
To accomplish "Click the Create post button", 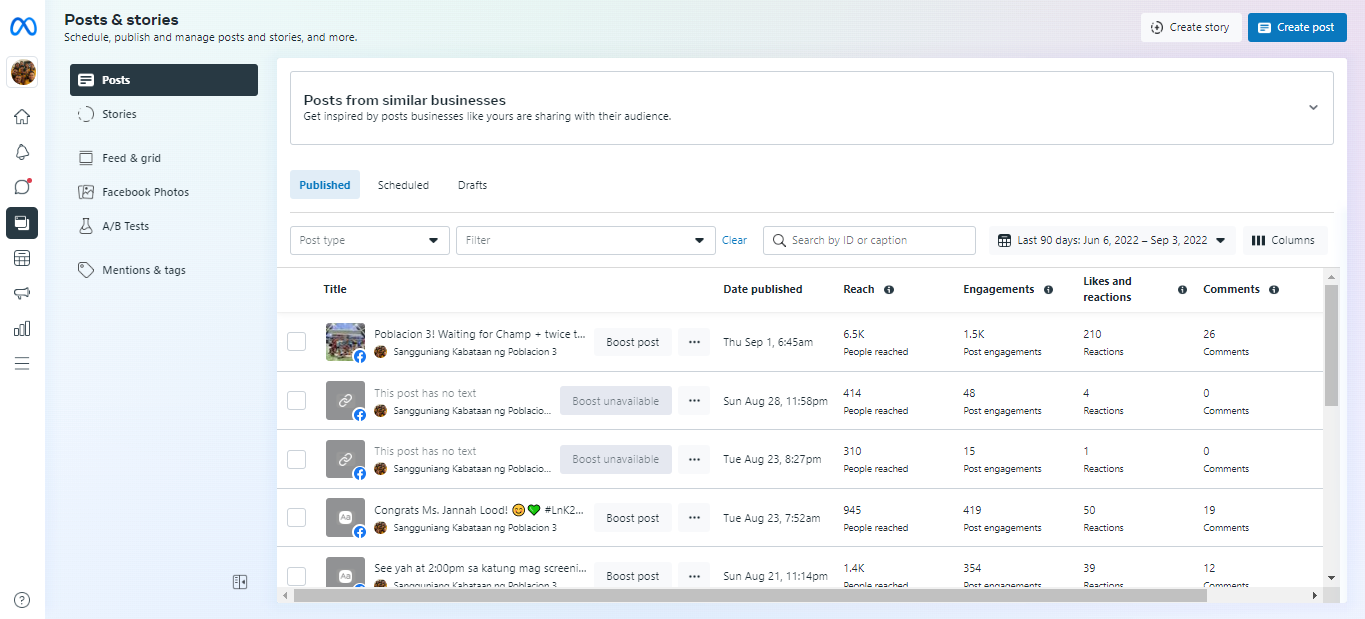I will [x=1297, y=27].
